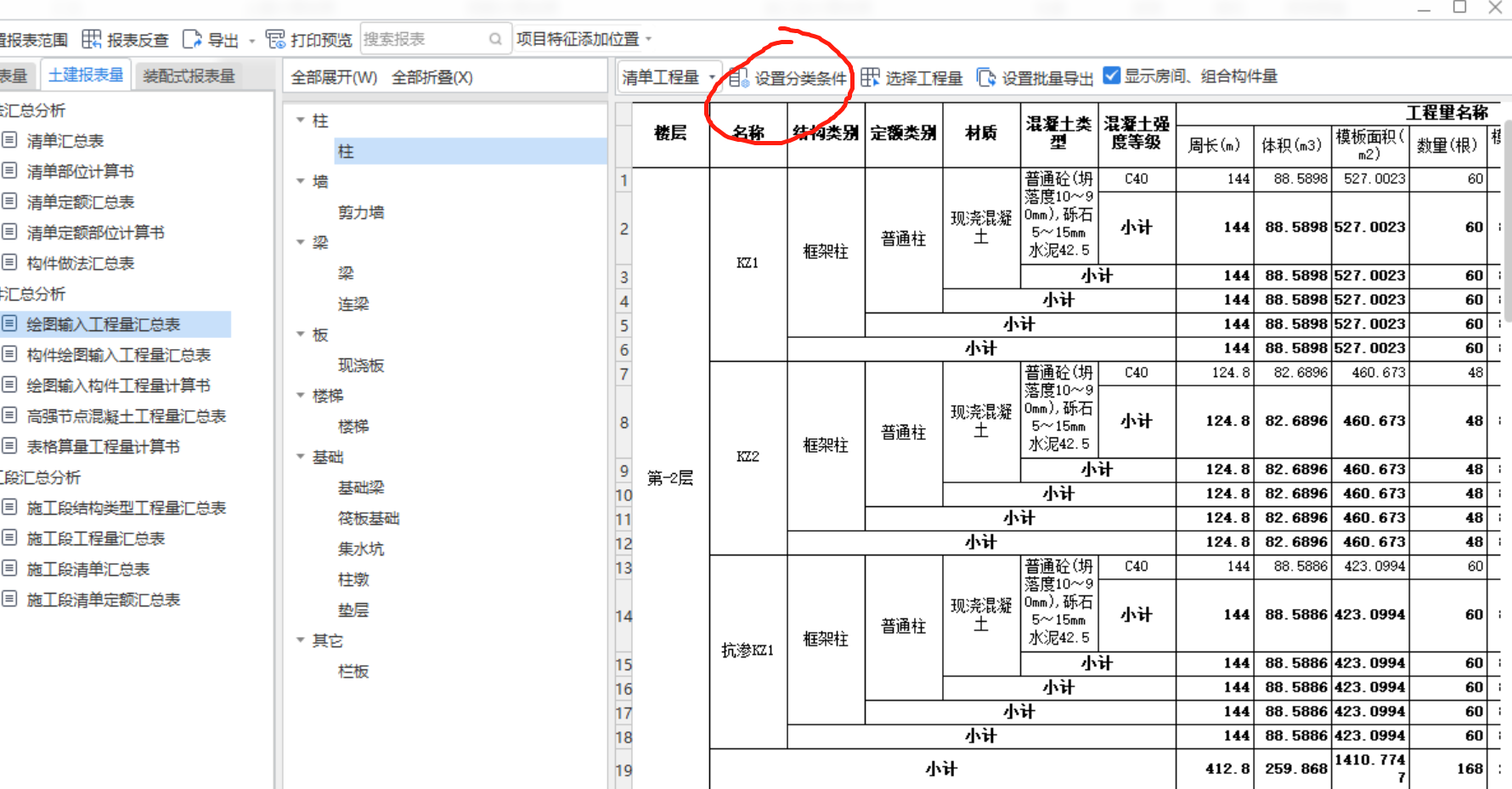Select 现浇板 in the component tree
1512x789 pixels.
(361, 365)
